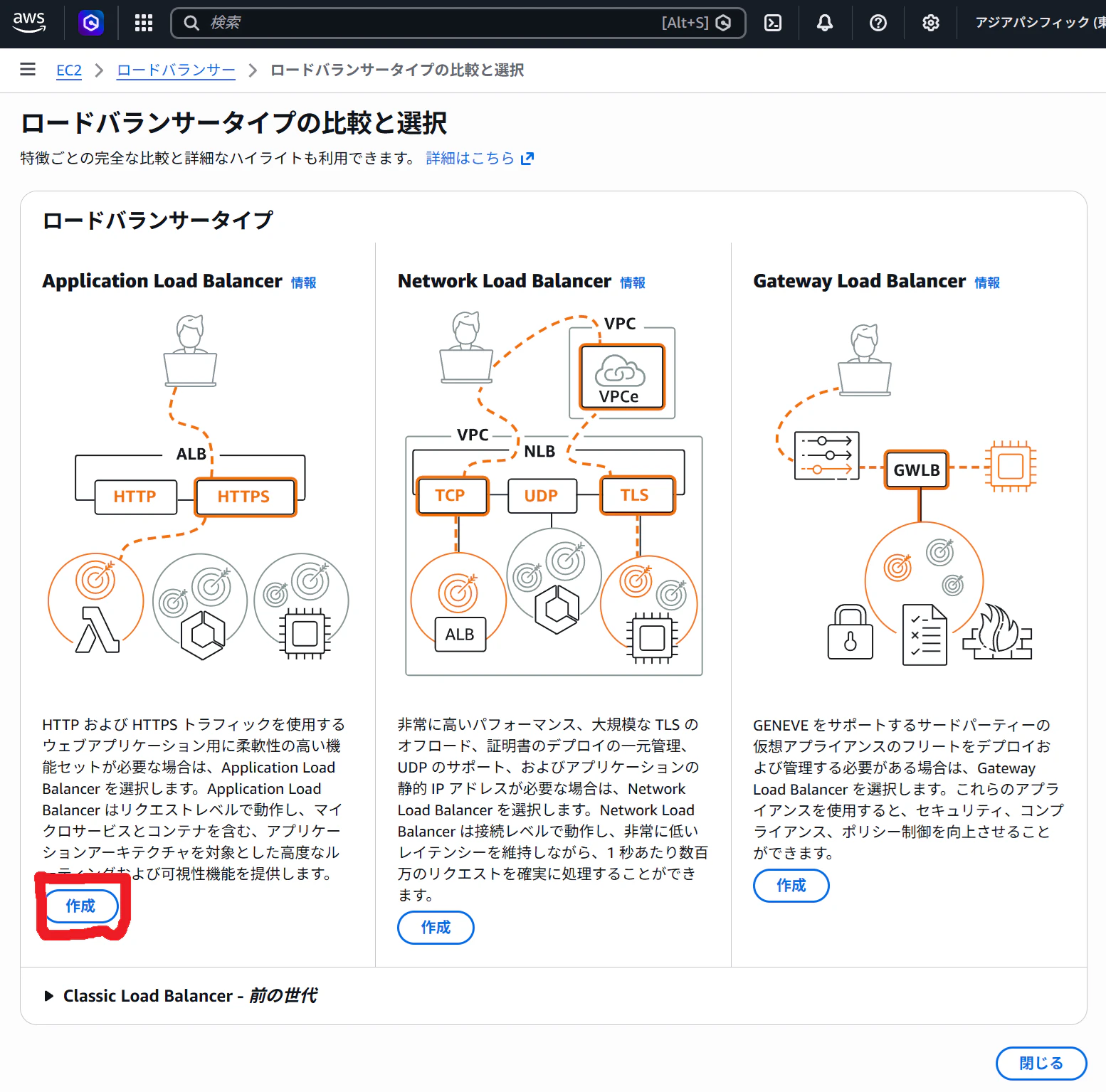This screenshot has width=1106, height=1092.
Task: Go to EC2 breadcrumb link
Action: click(69, 70)
